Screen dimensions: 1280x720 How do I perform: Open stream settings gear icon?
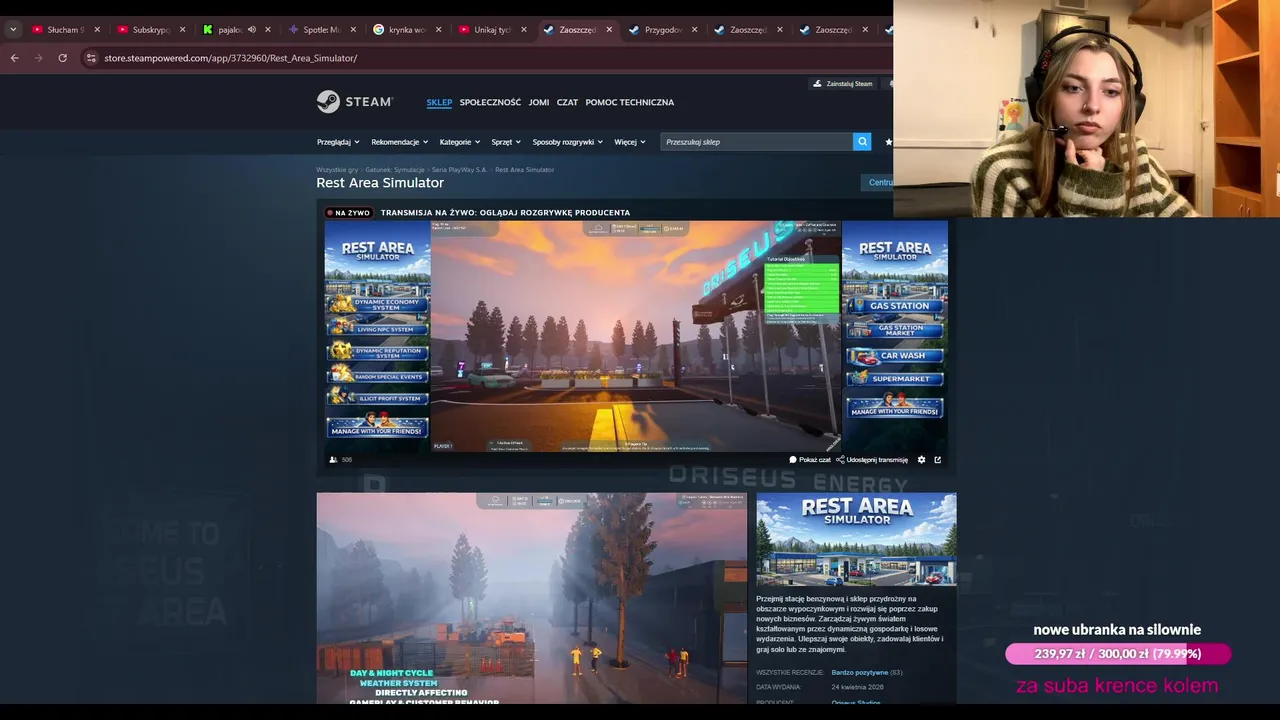921,460
